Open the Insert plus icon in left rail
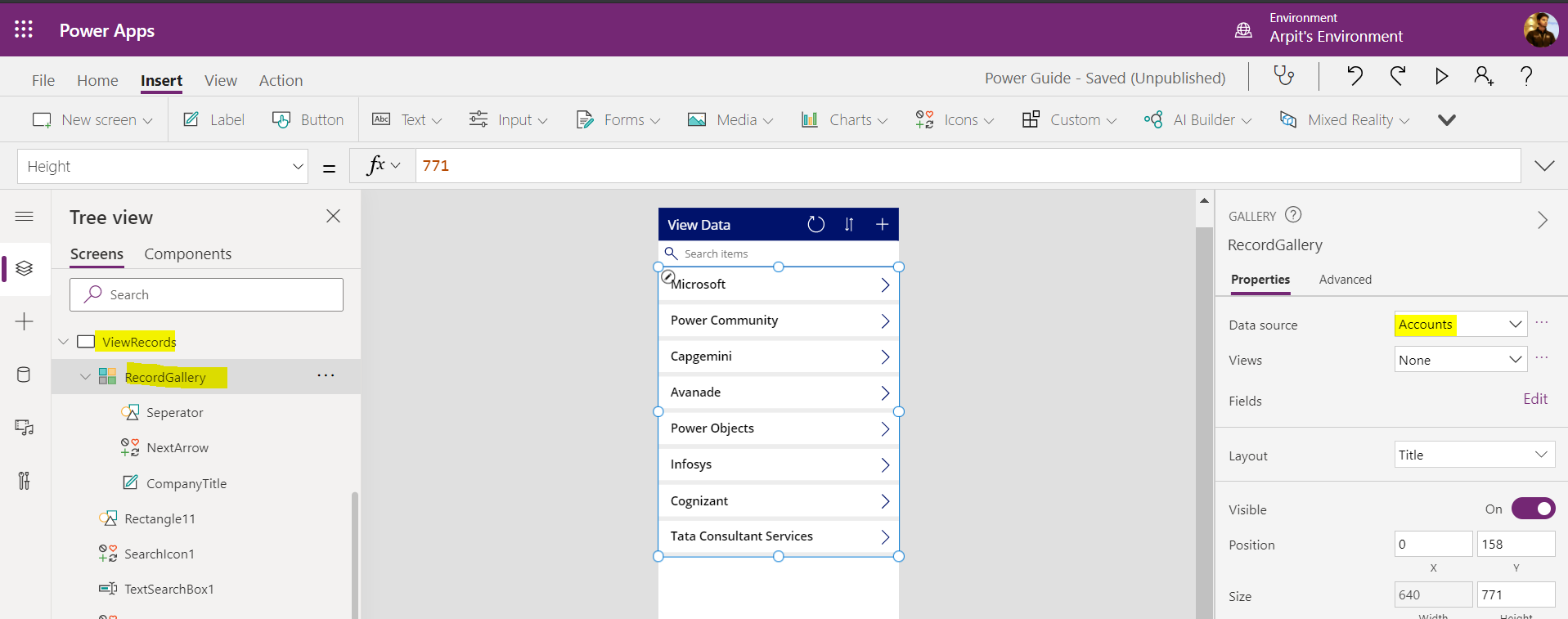The image size is (1568, 619). [x=25, y=321]
